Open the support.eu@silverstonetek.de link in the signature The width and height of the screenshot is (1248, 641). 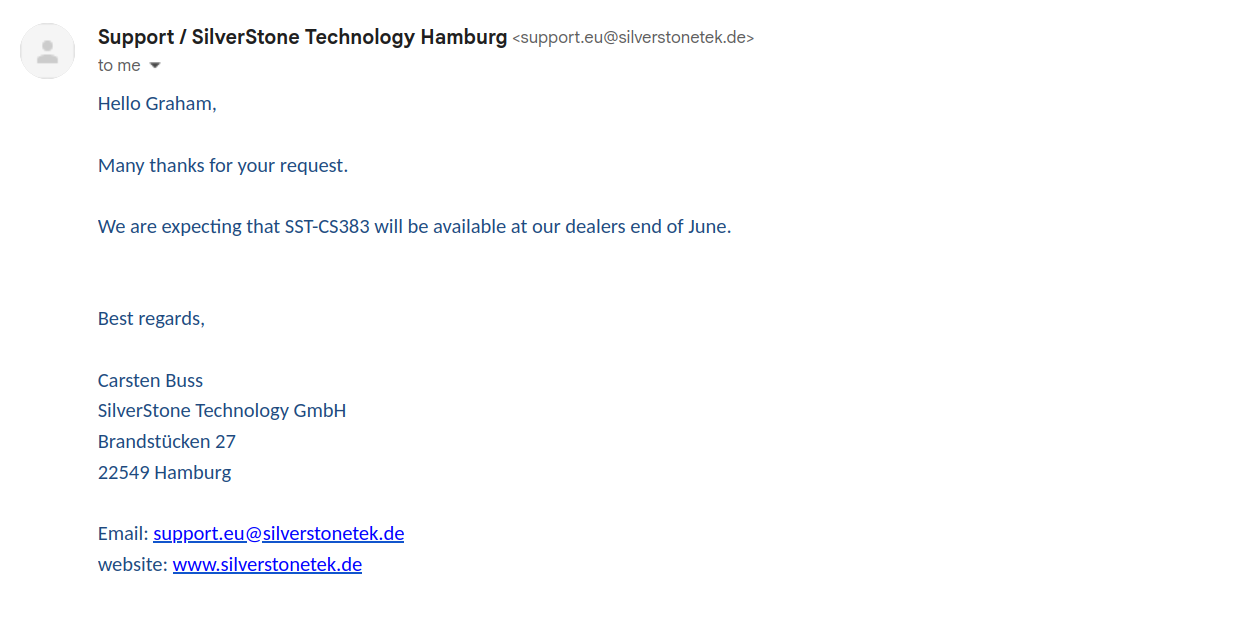pos(278,533)
